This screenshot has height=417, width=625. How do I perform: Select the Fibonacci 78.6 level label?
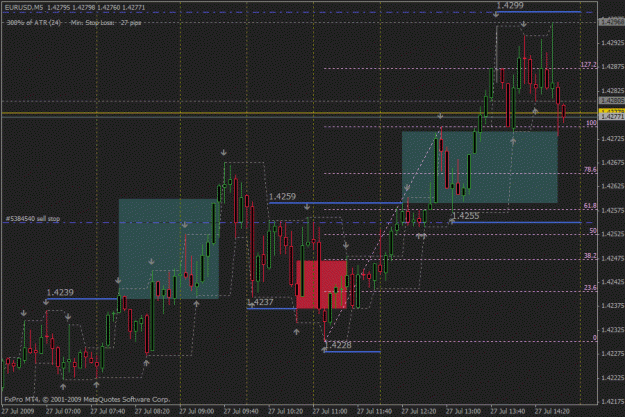point(590,169)
